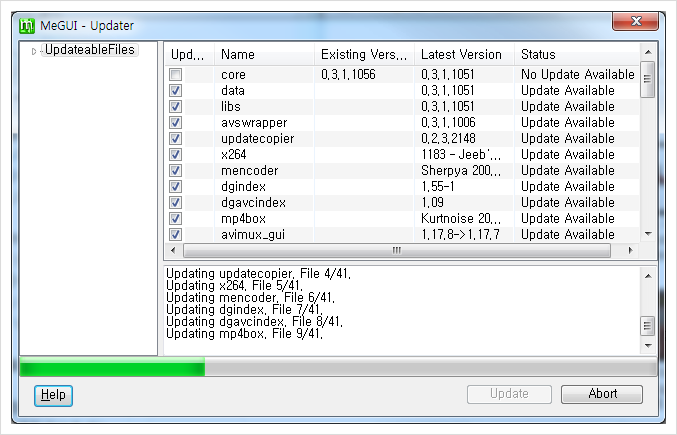Click the 1.09 version cell
The height and width of the screenshot is (435, 677).
click(x=432, y=202)
